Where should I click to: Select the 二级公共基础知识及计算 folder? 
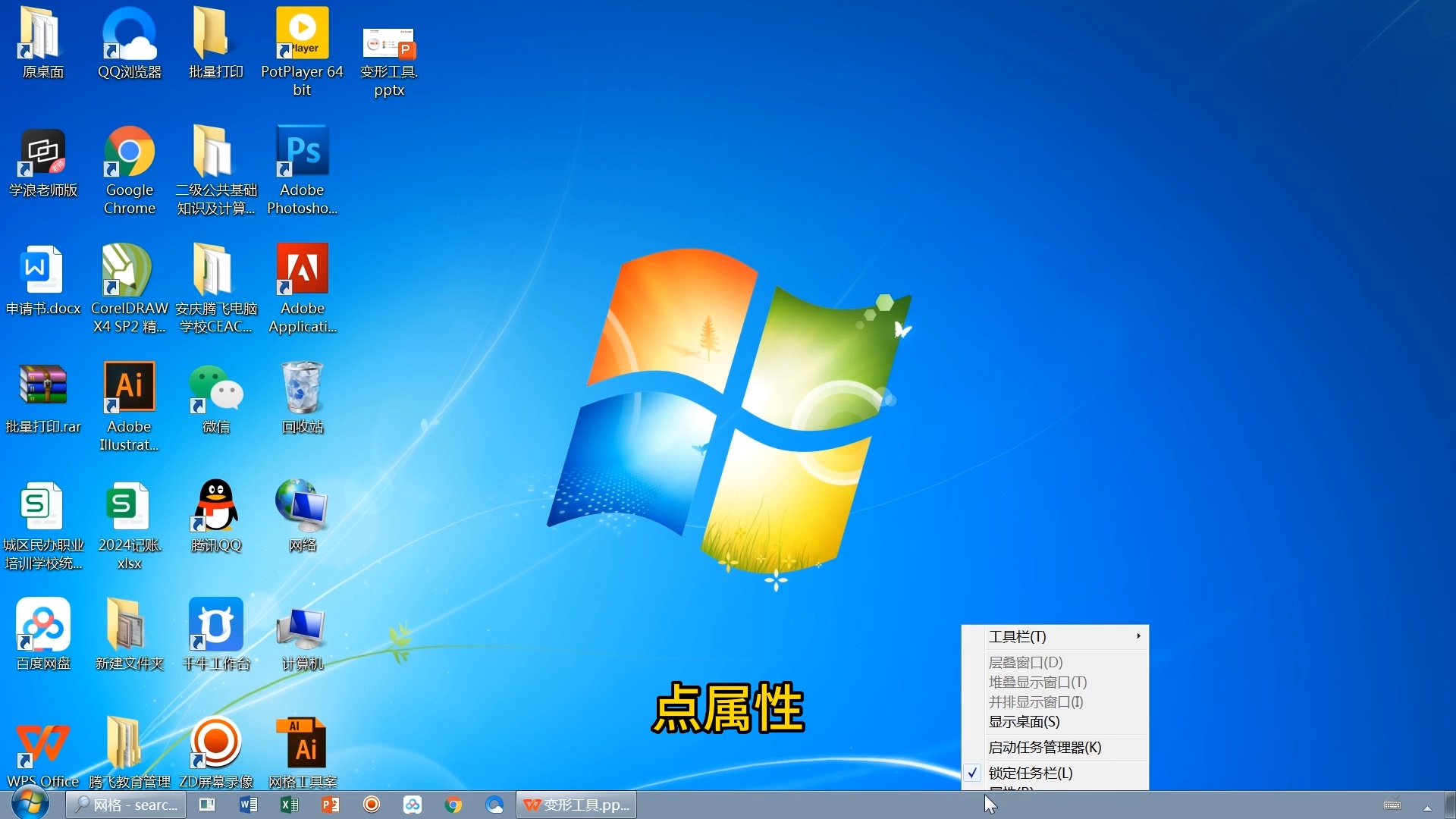pyautogui.click(x=216, y=171)
